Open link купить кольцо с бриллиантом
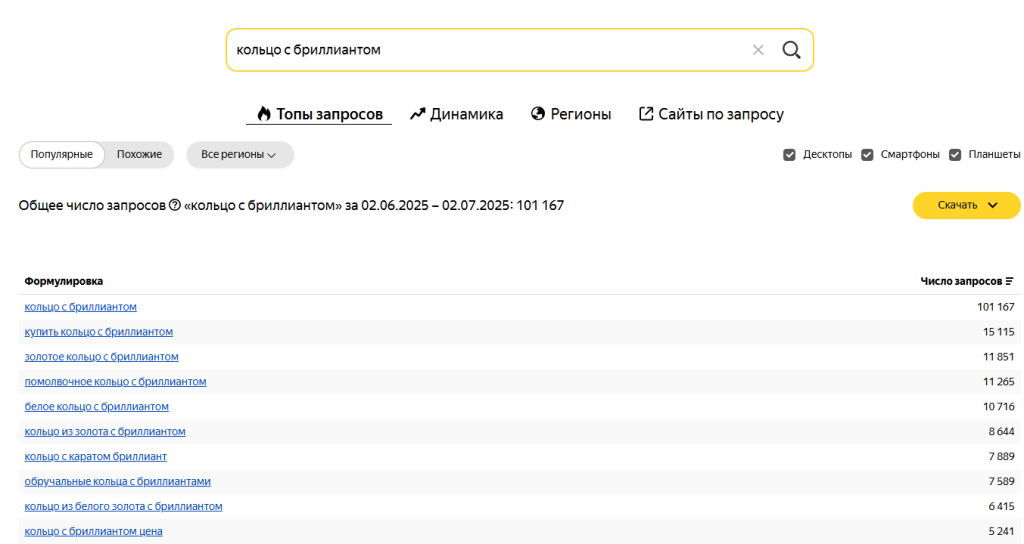Image resolution: width=1024 pixels, height=544 pixels. click(99, 332)
